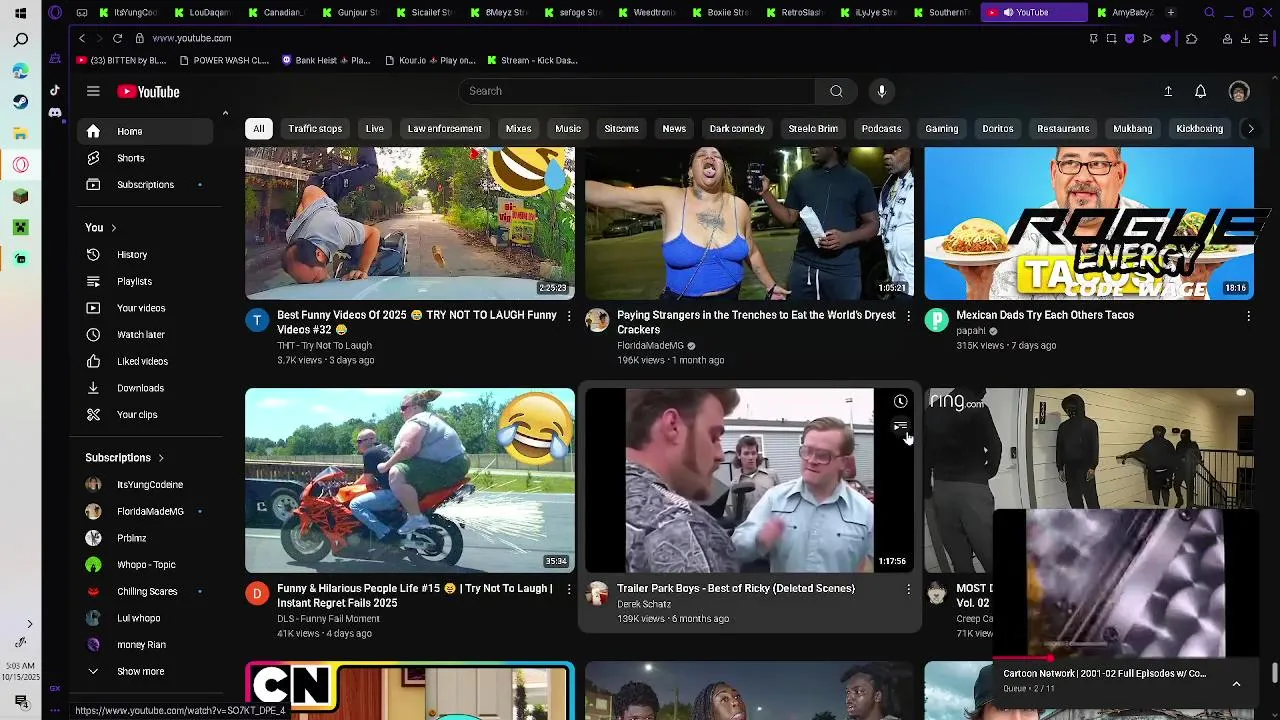Screen dimensions: 1280x720
Task: Expand the miniplayer queue chevron
Action: coord(1237,684)
